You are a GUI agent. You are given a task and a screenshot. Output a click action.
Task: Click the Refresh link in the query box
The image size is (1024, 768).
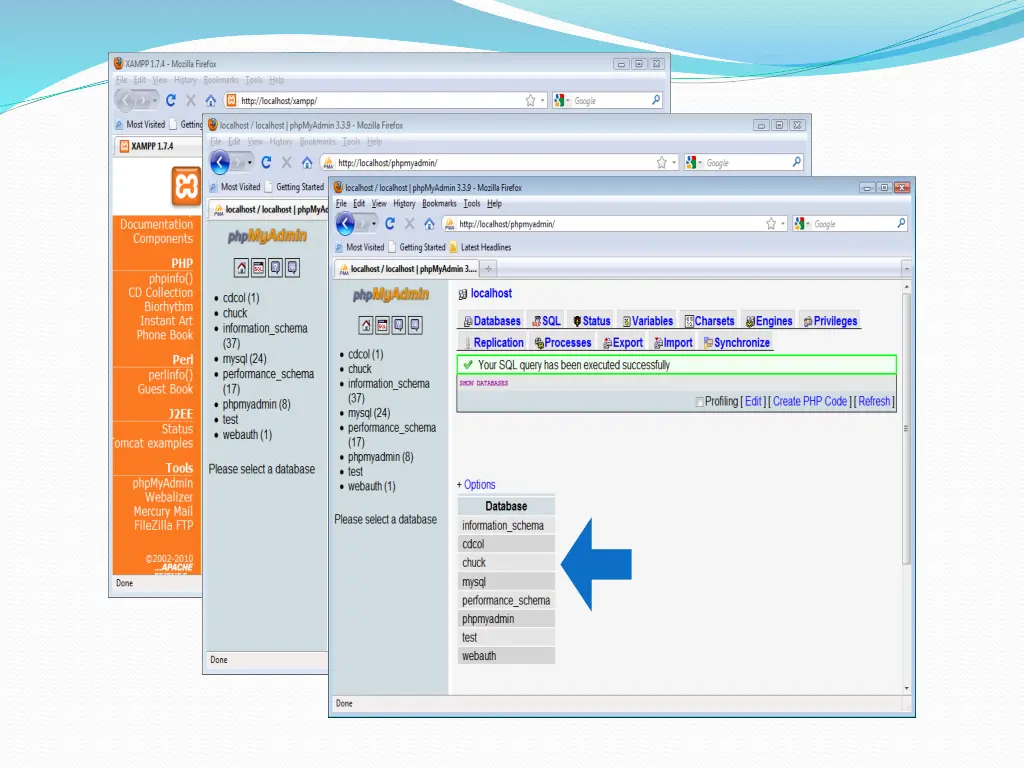point(874,402)
